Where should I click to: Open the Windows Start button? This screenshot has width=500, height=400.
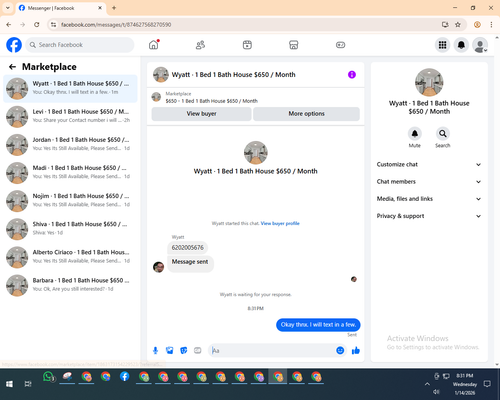[x=9, y=384]
